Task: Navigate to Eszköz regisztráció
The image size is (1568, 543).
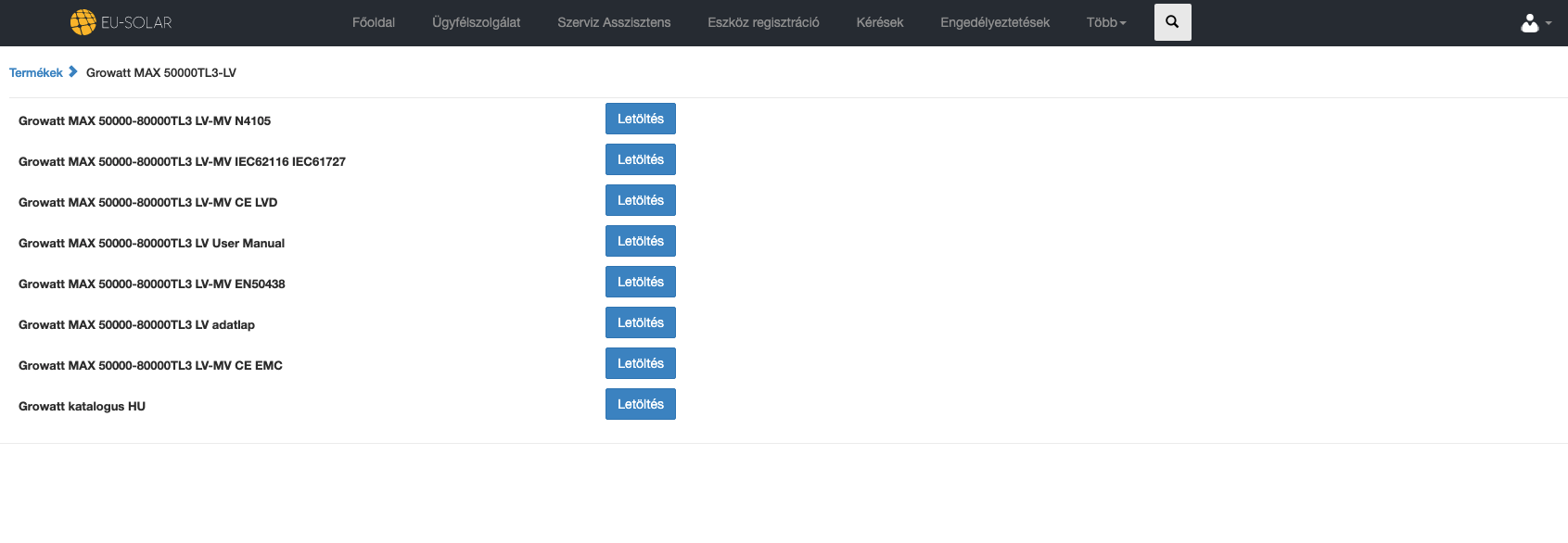Action: tap(763, 22)
